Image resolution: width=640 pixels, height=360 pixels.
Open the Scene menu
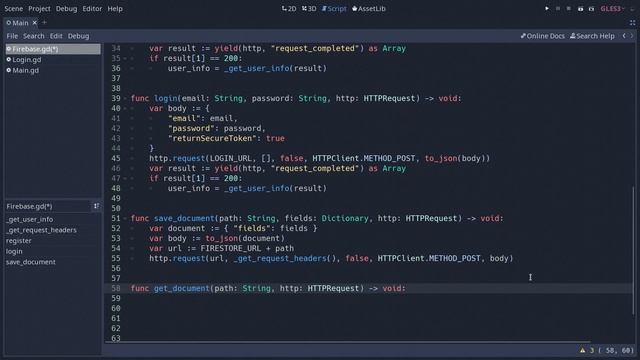point(13,9)
